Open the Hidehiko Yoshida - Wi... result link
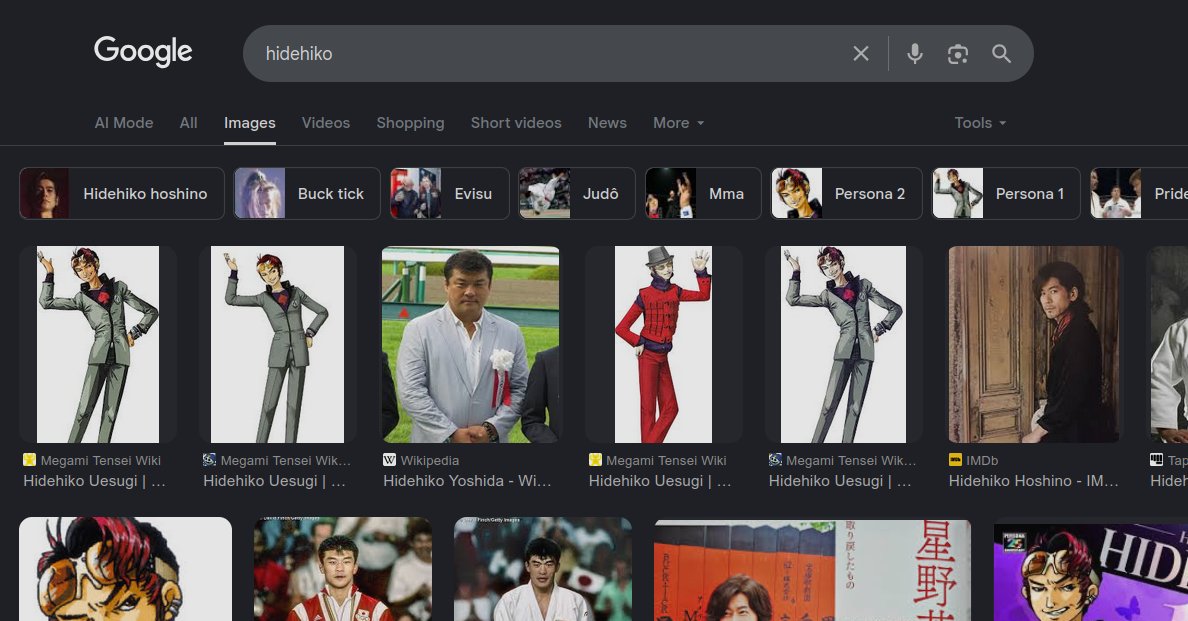 pyautogui.click(x=467, y=481)
